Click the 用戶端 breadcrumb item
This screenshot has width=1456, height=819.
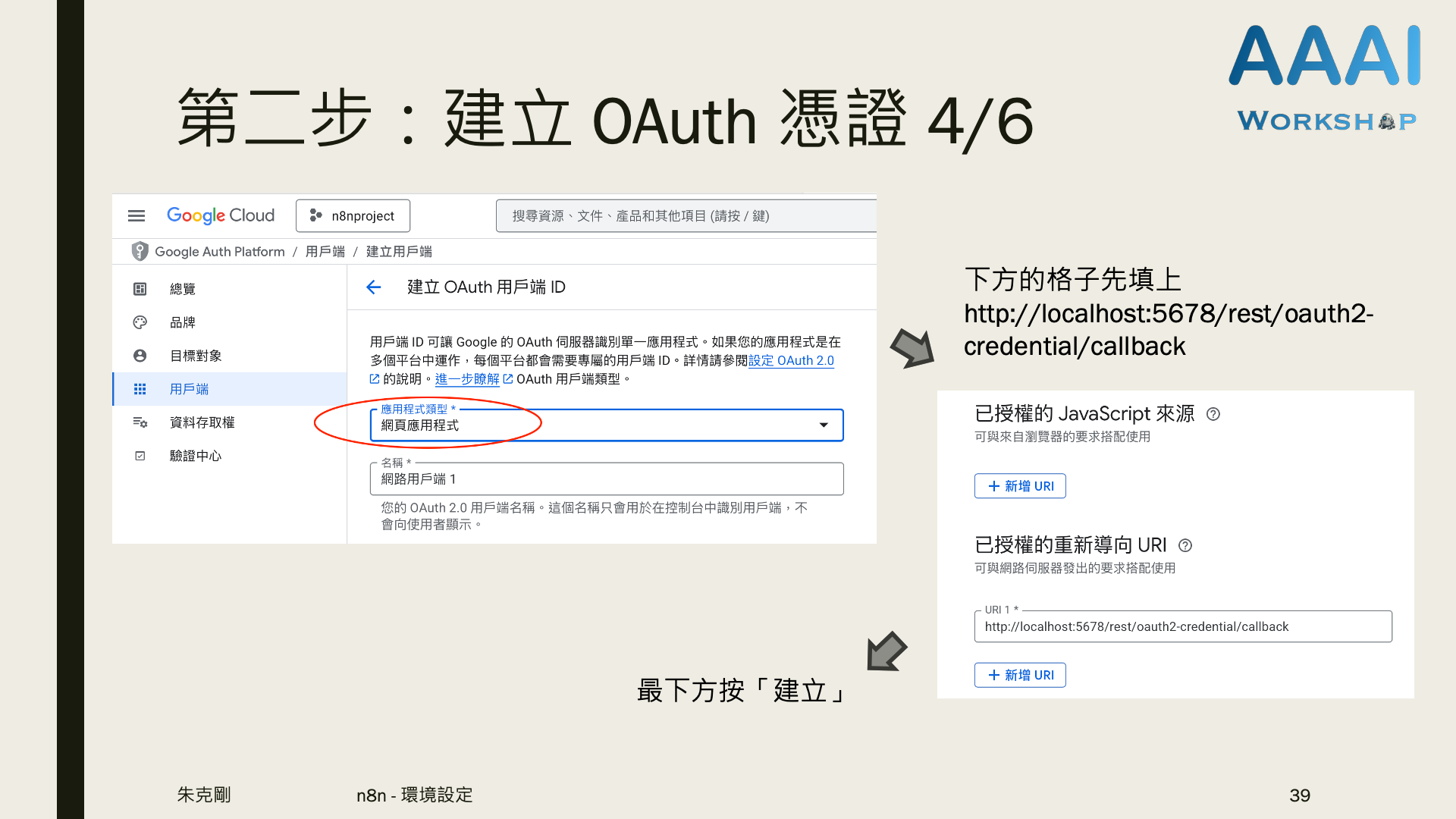325,252
